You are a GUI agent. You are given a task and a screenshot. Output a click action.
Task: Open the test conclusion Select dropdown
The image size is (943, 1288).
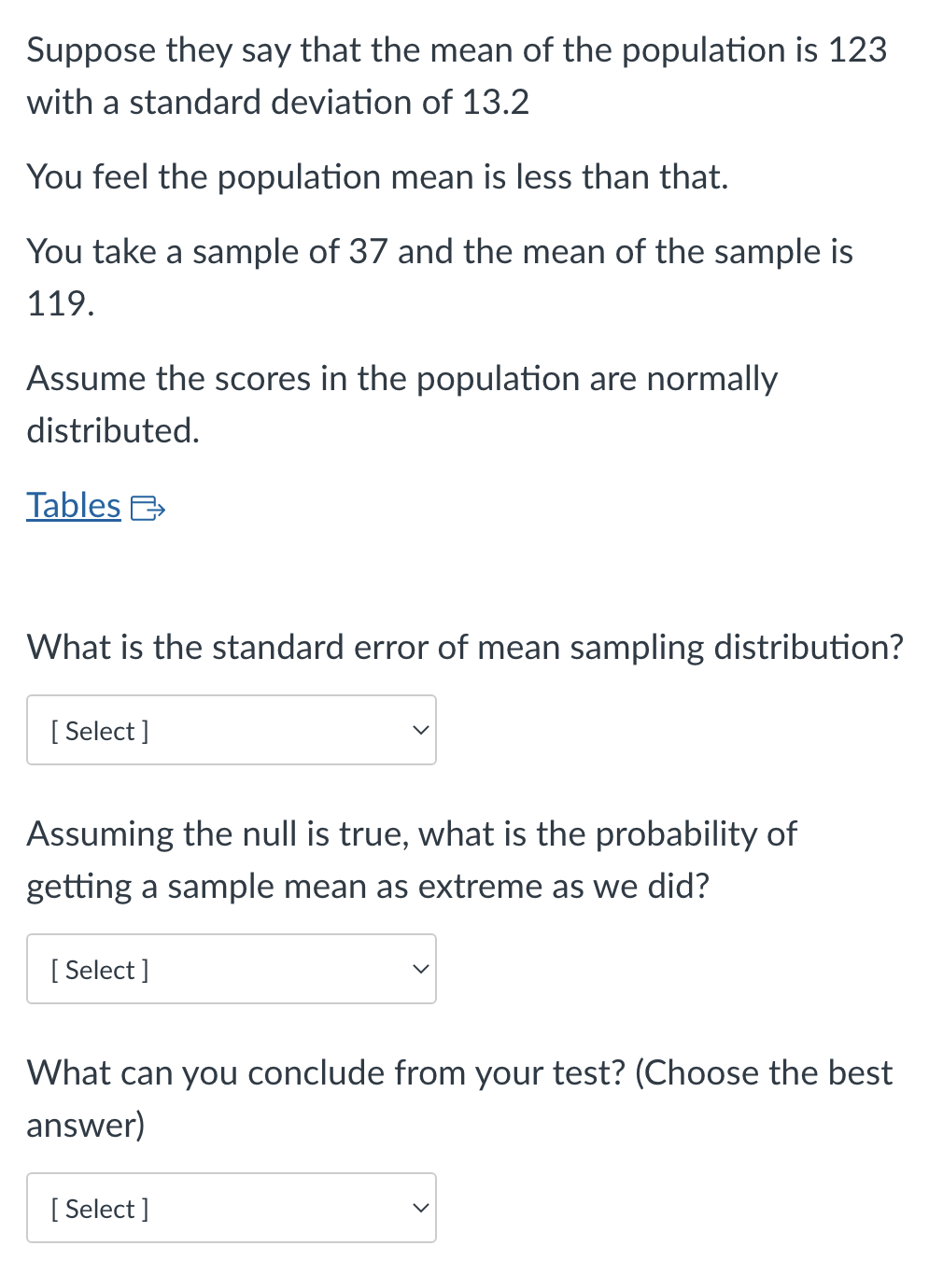tap(232, 1208)
